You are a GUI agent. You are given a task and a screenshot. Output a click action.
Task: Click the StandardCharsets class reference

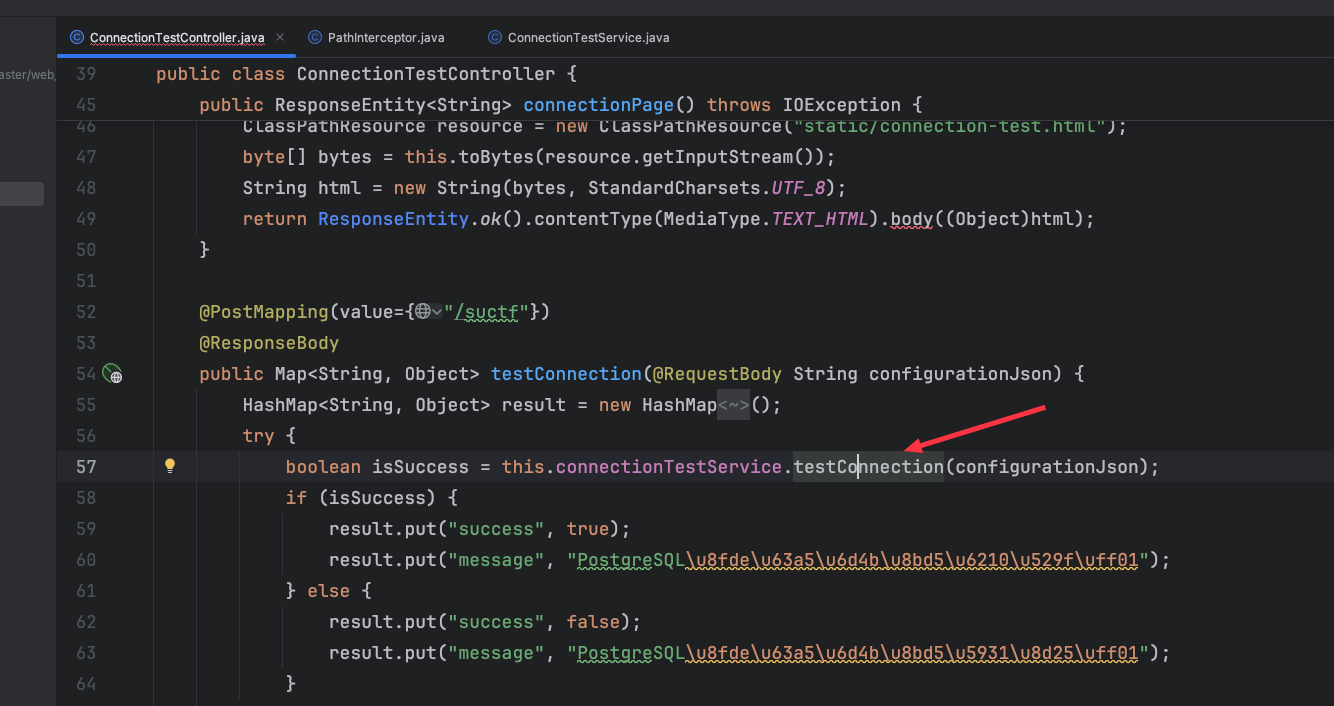(674, 188)
